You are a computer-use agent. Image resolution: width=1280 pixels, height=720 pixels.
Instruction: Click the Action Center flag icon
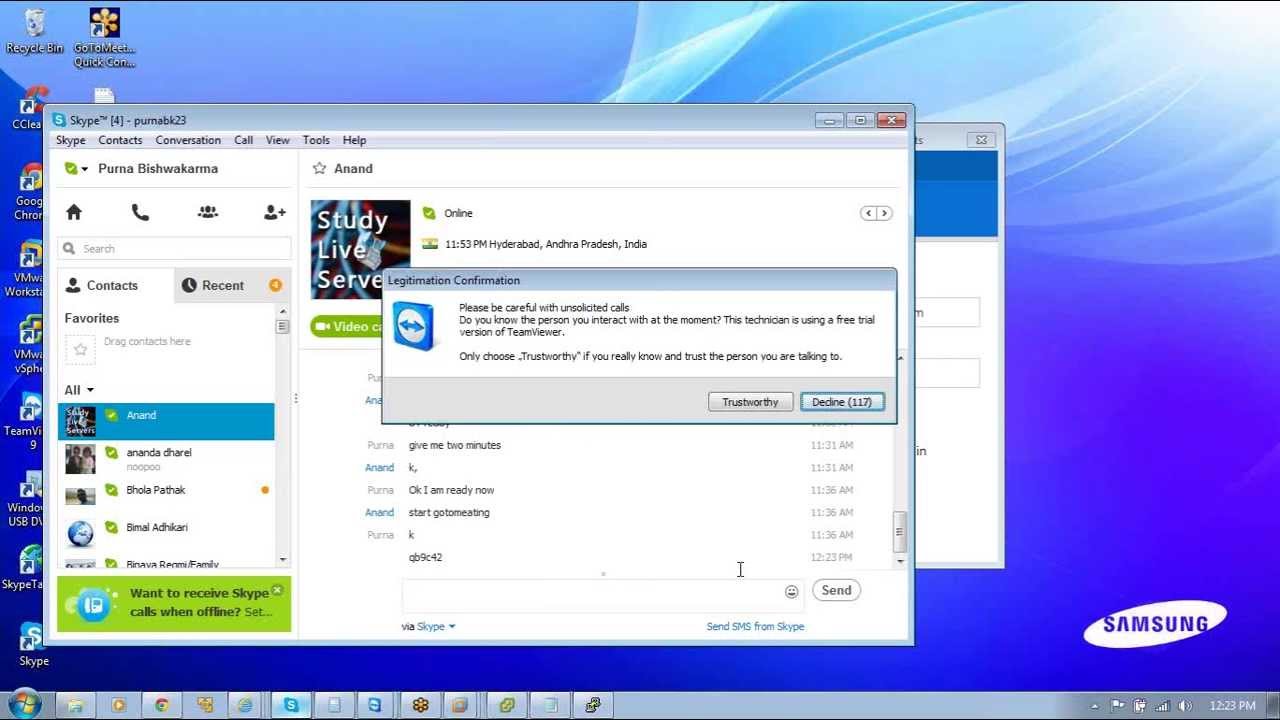(x=1117, y=705)
